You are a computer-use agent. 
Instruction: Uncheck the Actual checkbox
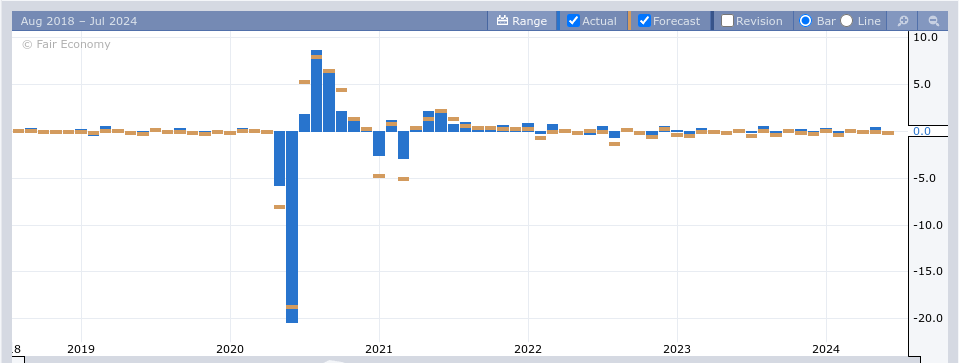click(573, 21)
